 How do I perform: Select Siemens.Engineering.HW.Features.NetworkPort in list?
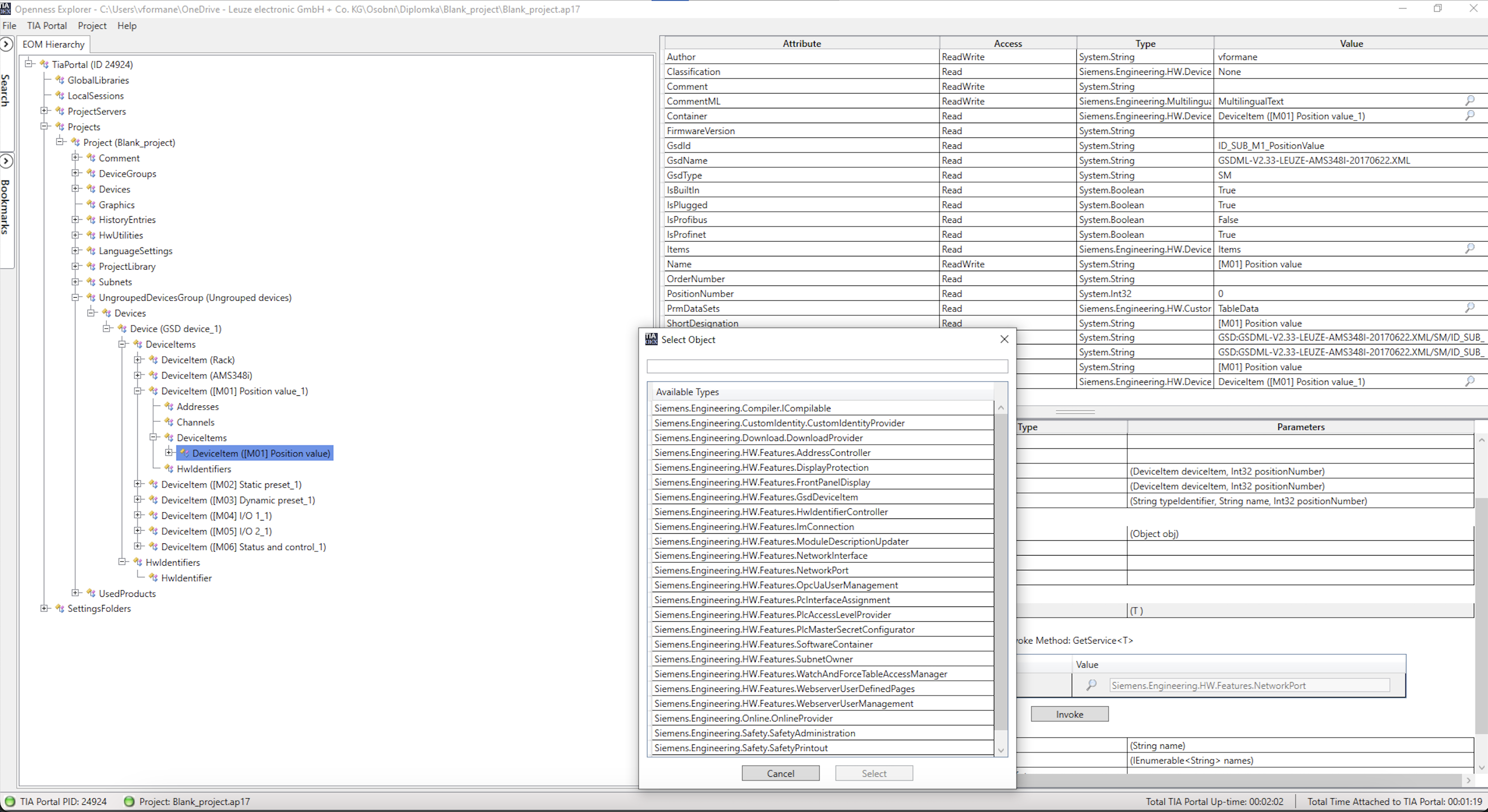coord(751,570)
